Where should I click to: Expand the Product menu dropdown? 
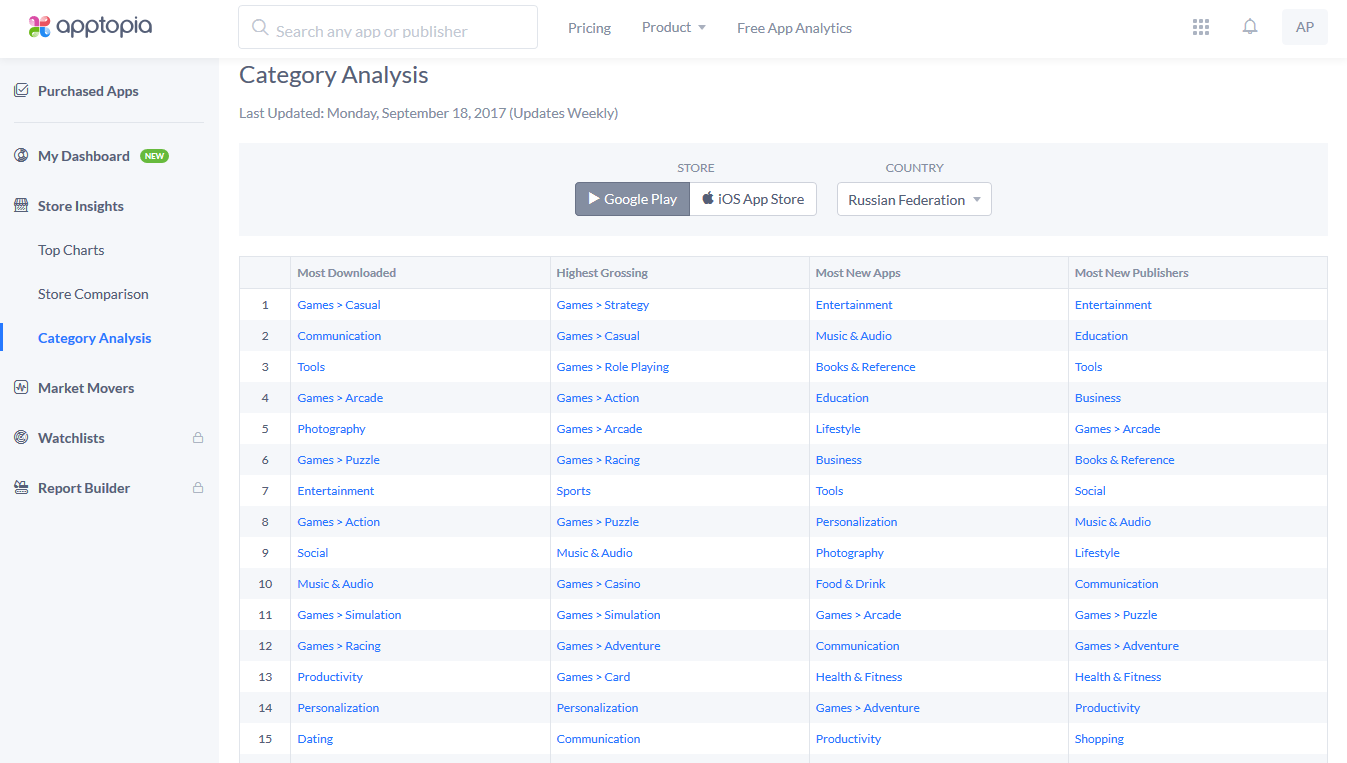(674, 28)
